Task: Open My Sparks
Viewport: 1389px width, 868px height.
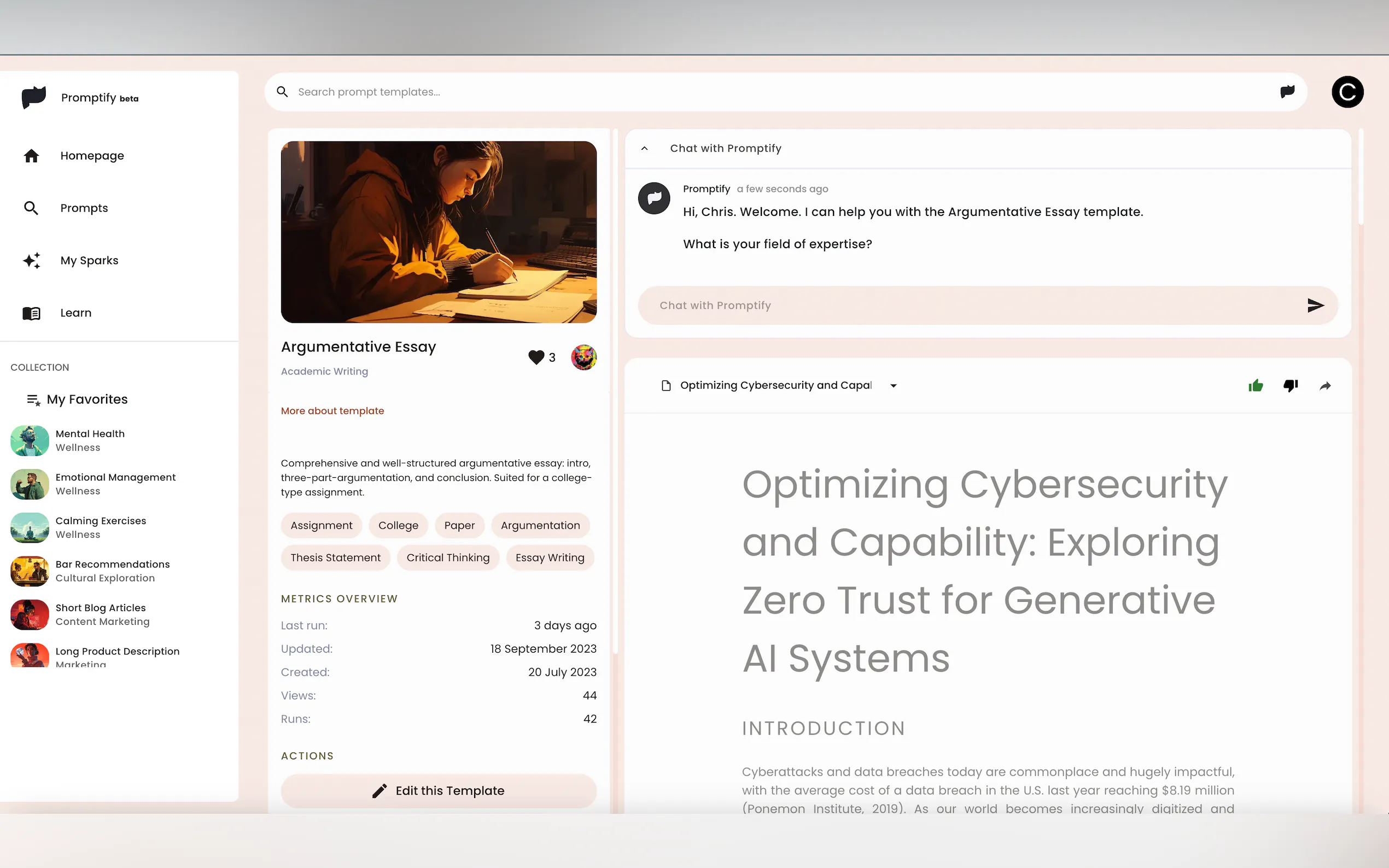Action: (x=89, y=260)
